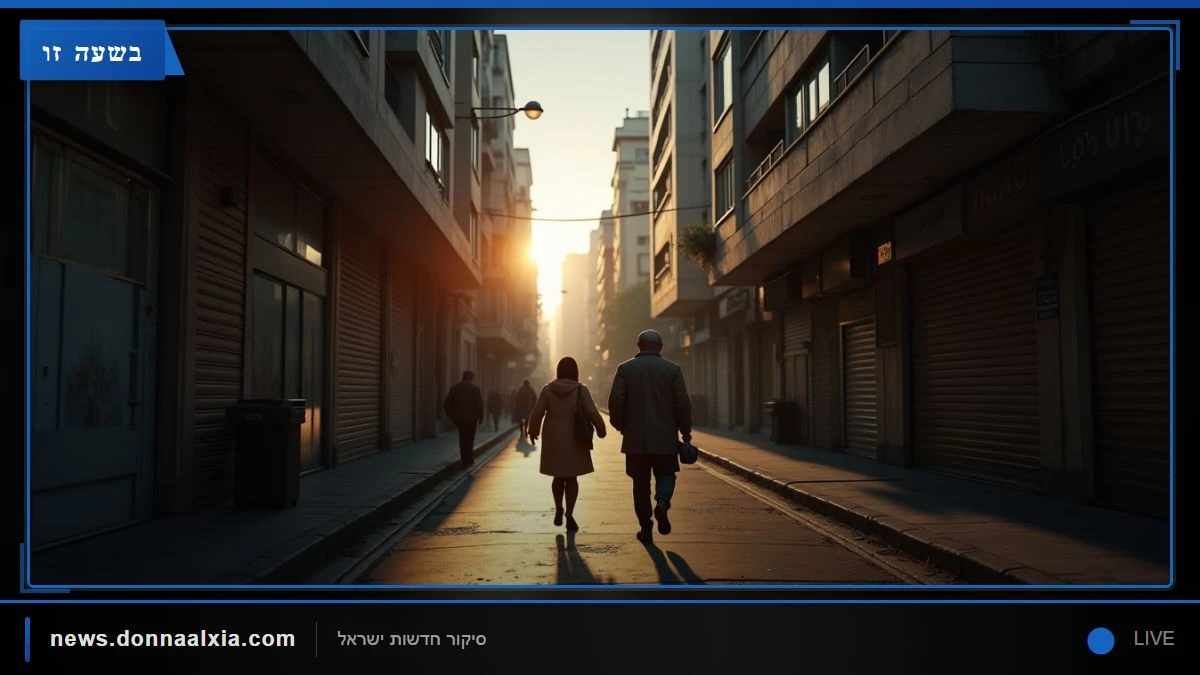Click the blue LIVE indicator dot
Viewport: 1200px width, 675px height.
pos(1101,640)
